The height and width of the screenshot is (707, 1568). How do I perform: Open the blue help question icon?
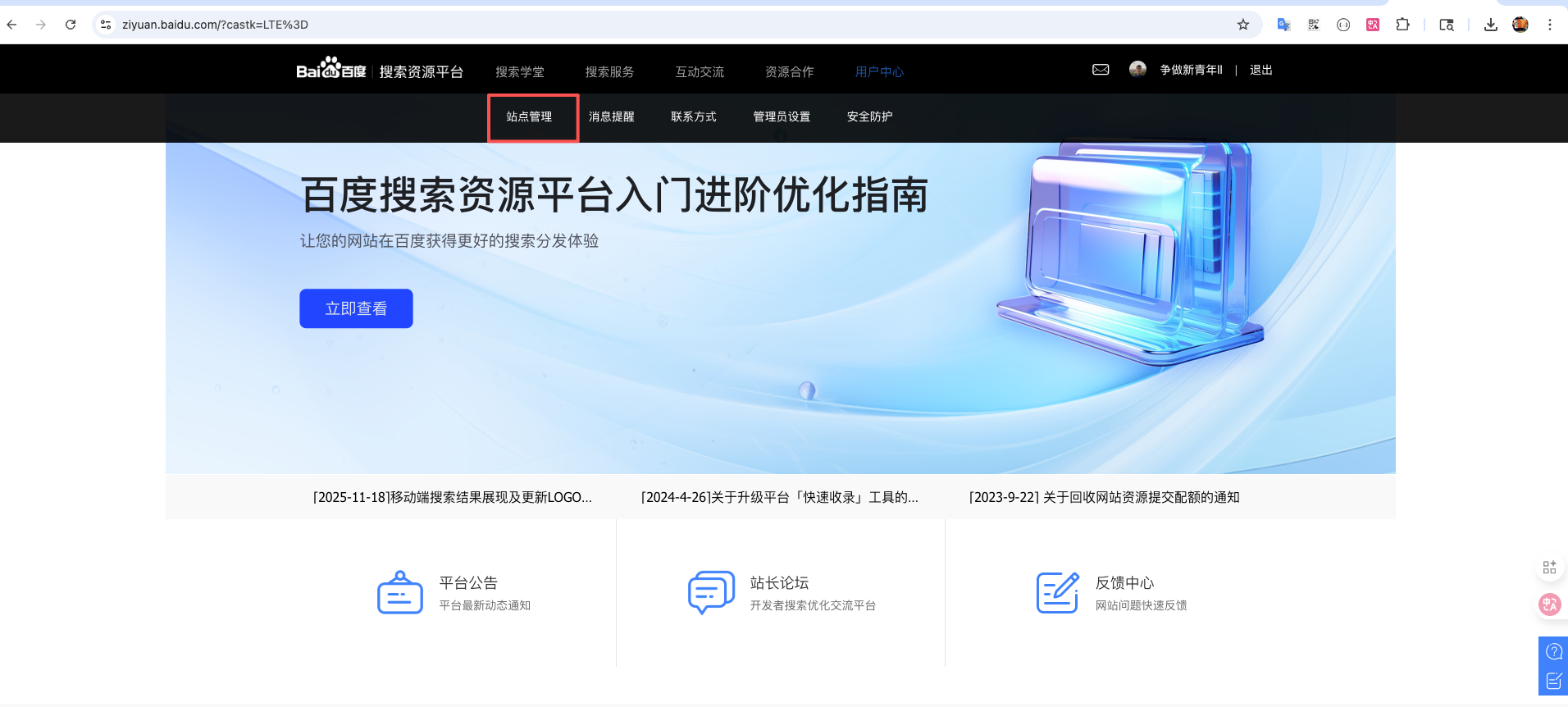tap(1553, 652)
